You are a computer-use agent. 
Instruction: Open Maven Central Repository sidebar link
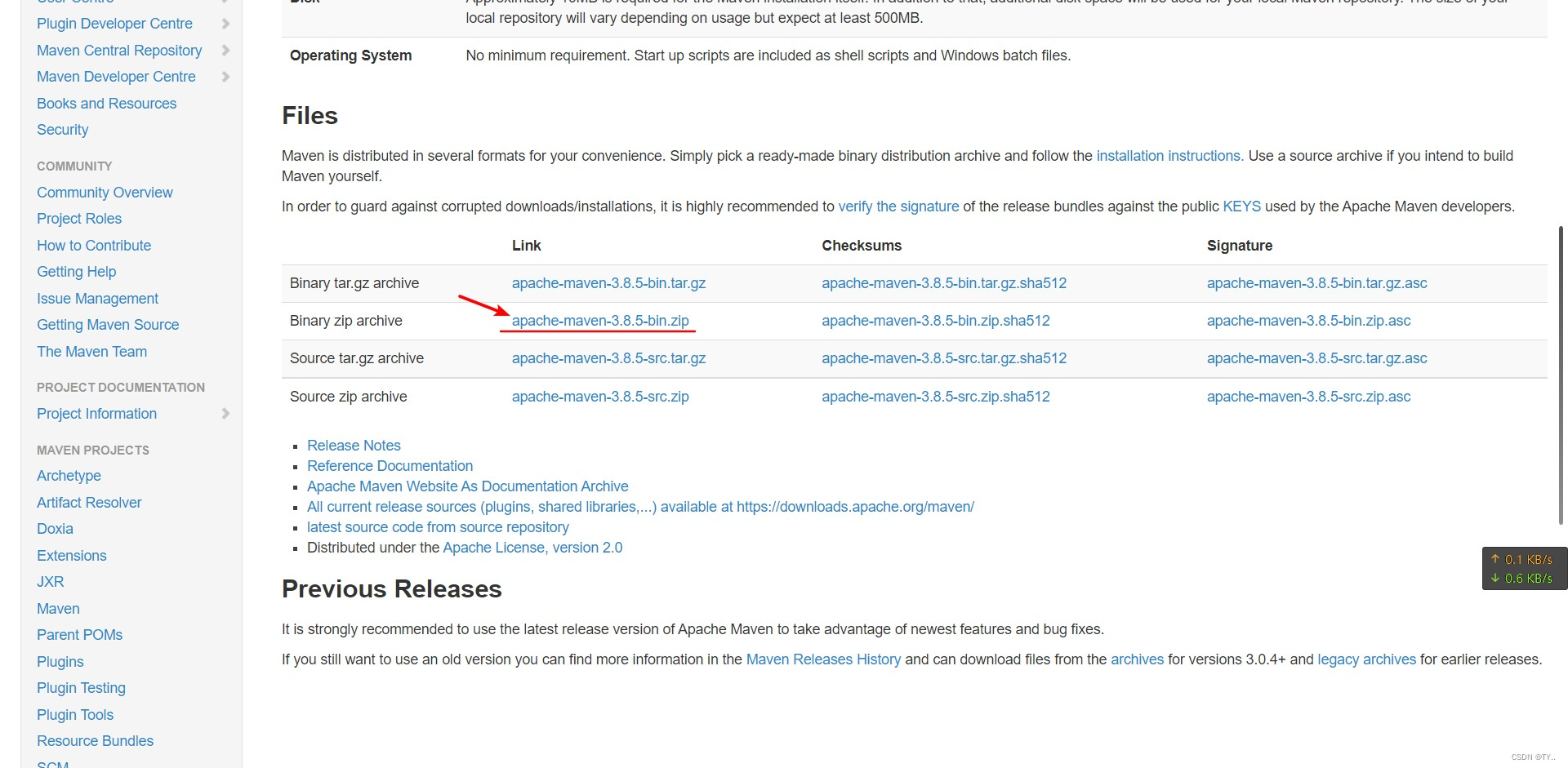(119, 51)
